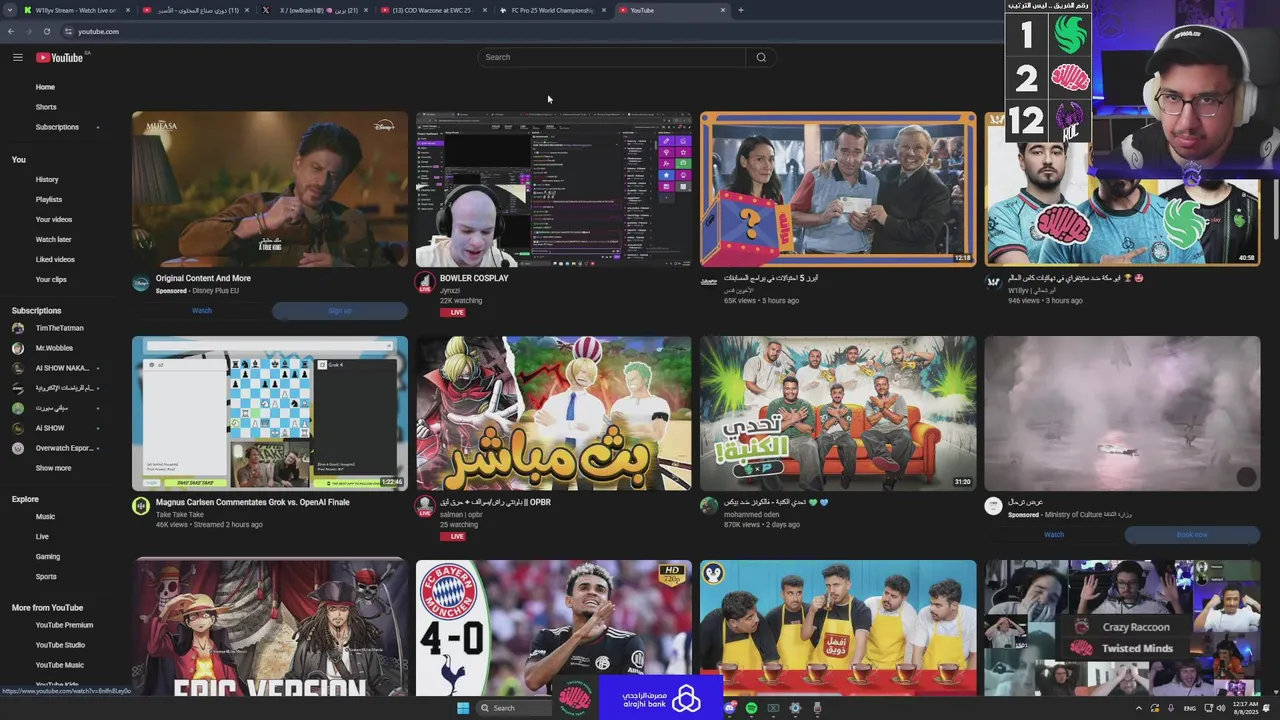The image size is (1280, 720).
Task: Click Watch on Ministry of Culture ad
Action: coord(1054,534)
